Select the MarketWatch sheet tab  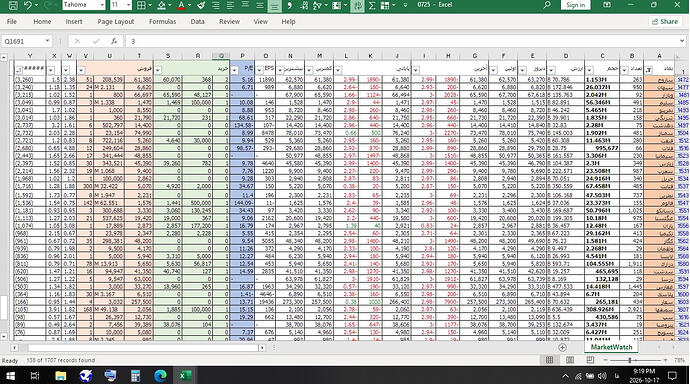tap(611, 347)
